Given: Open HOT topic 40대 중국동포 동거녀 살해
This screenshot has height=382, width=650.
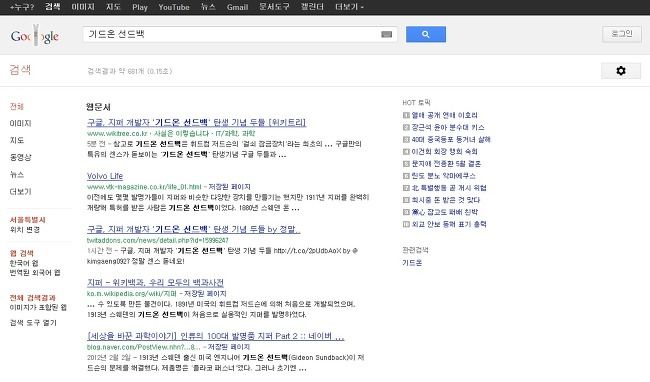Looking at the screenshot, I should pyautogui.click(x=451, y=139).
